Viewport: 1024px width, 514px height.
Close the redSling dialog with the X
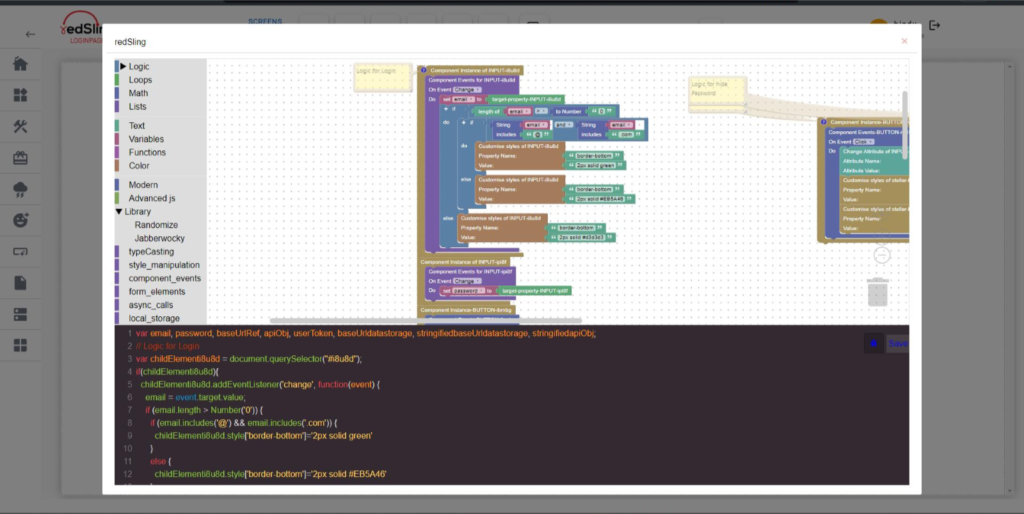click(x=904, y=41)
